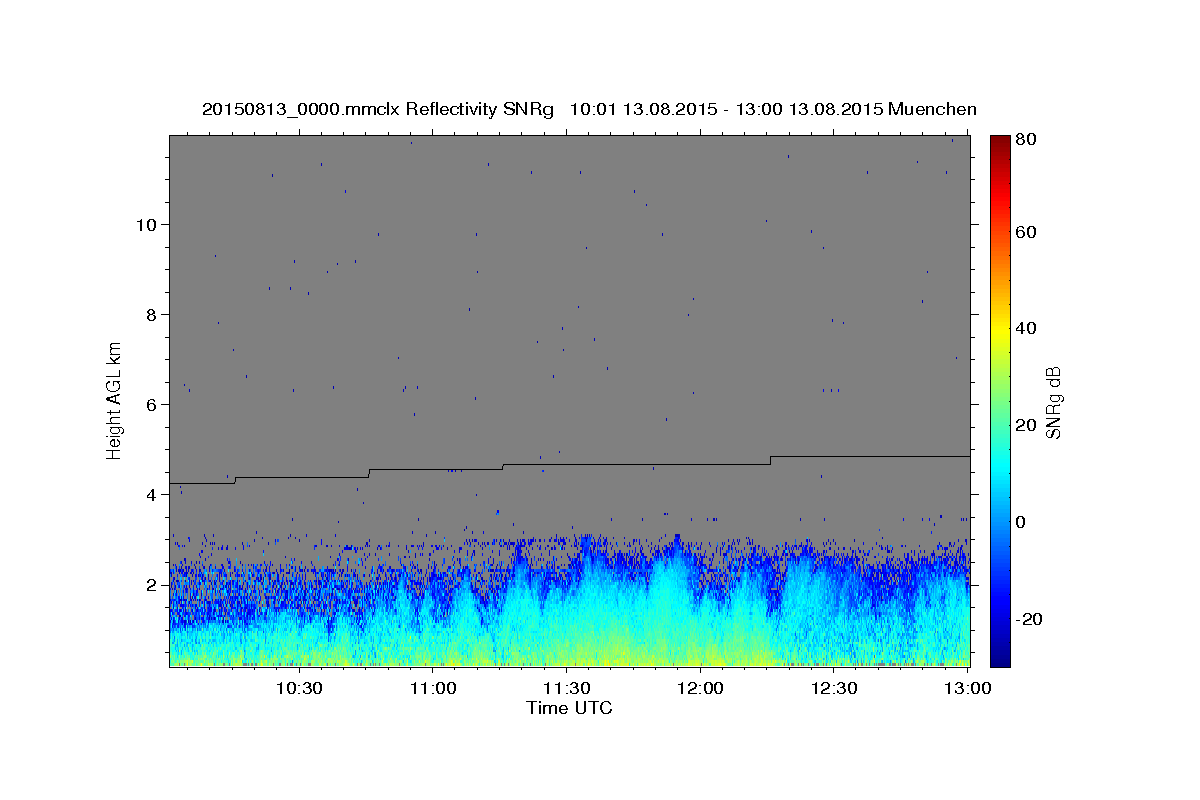This screenshot has width=1200, height=800.
Task: Click the height tick label 2
Action: [150, 584]
